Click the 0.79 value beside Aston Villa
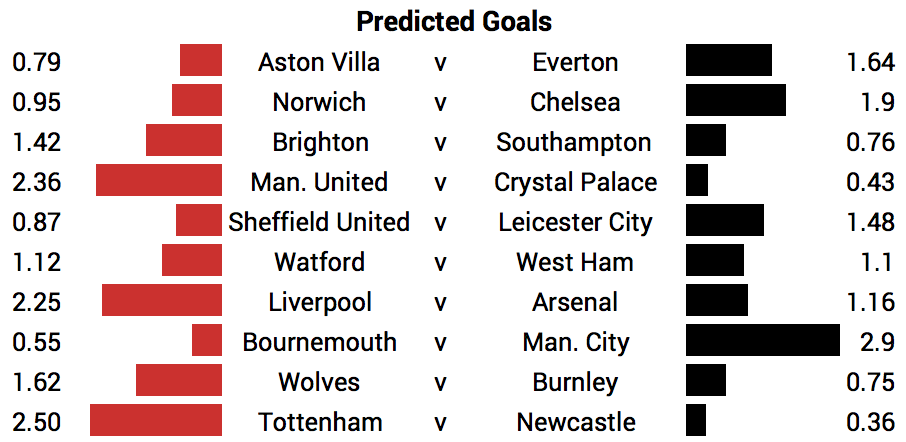 (x=36, y=62)
